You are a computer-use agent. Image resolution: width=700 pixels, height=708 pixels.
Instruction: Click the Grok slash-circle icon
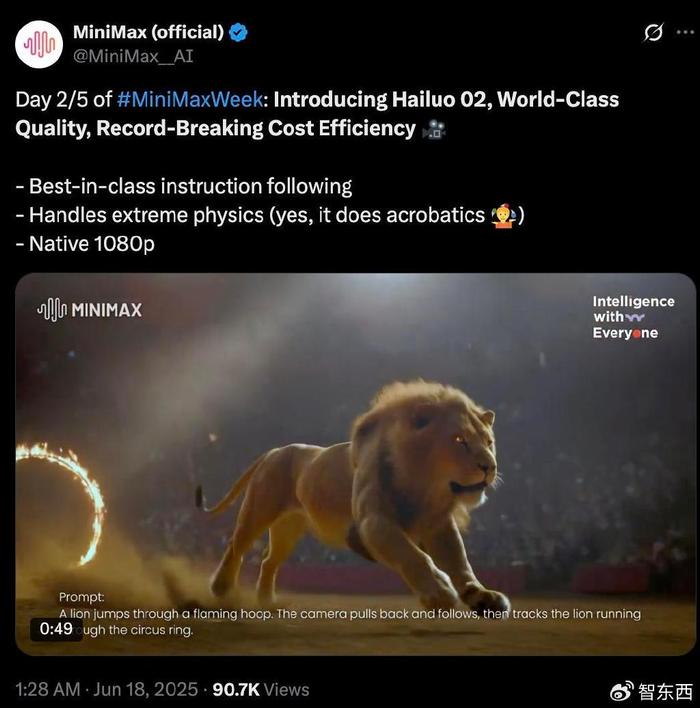pyautogui.click(x=653, y=33)
